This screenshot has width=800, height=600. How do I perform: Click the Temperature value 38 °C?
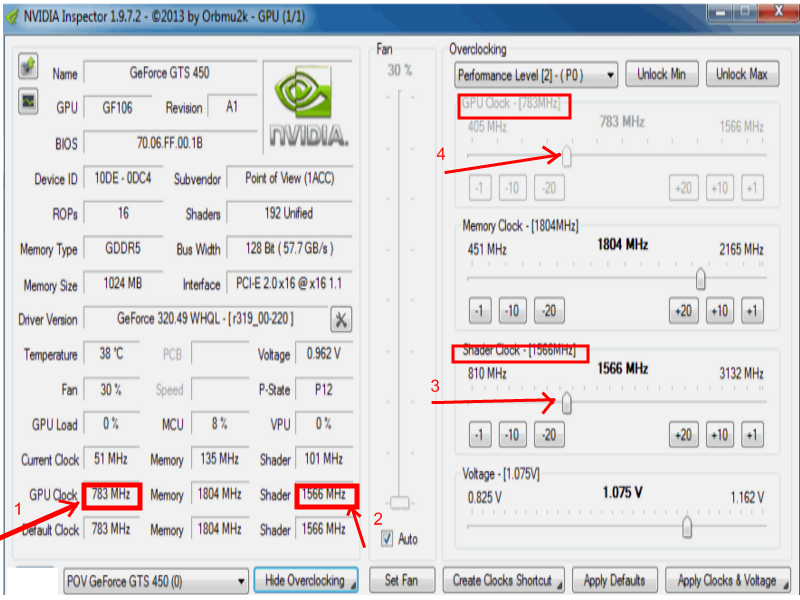coord(112,354)
